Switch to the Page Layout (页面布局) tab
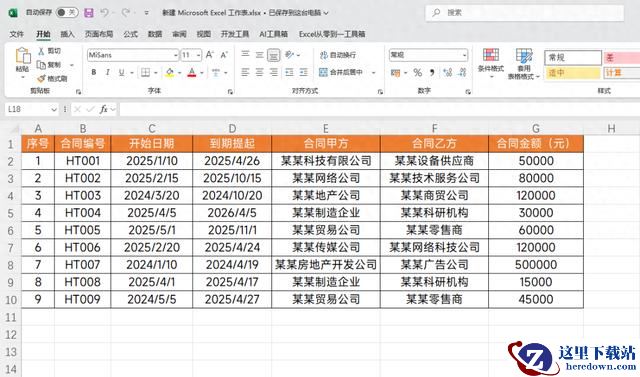The width and height of the screenshot is (640, 377). click(99, 34)
